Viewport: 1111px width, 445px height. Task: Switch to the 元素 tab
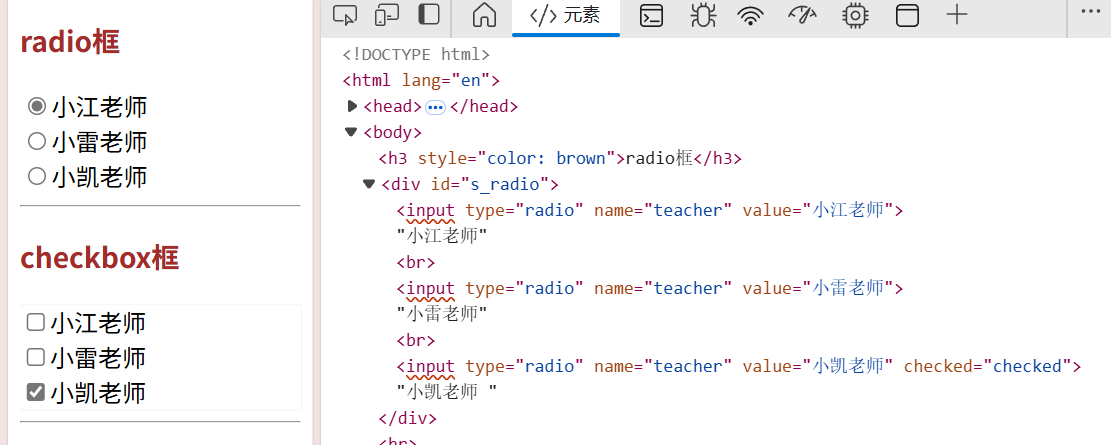(565, 16)
